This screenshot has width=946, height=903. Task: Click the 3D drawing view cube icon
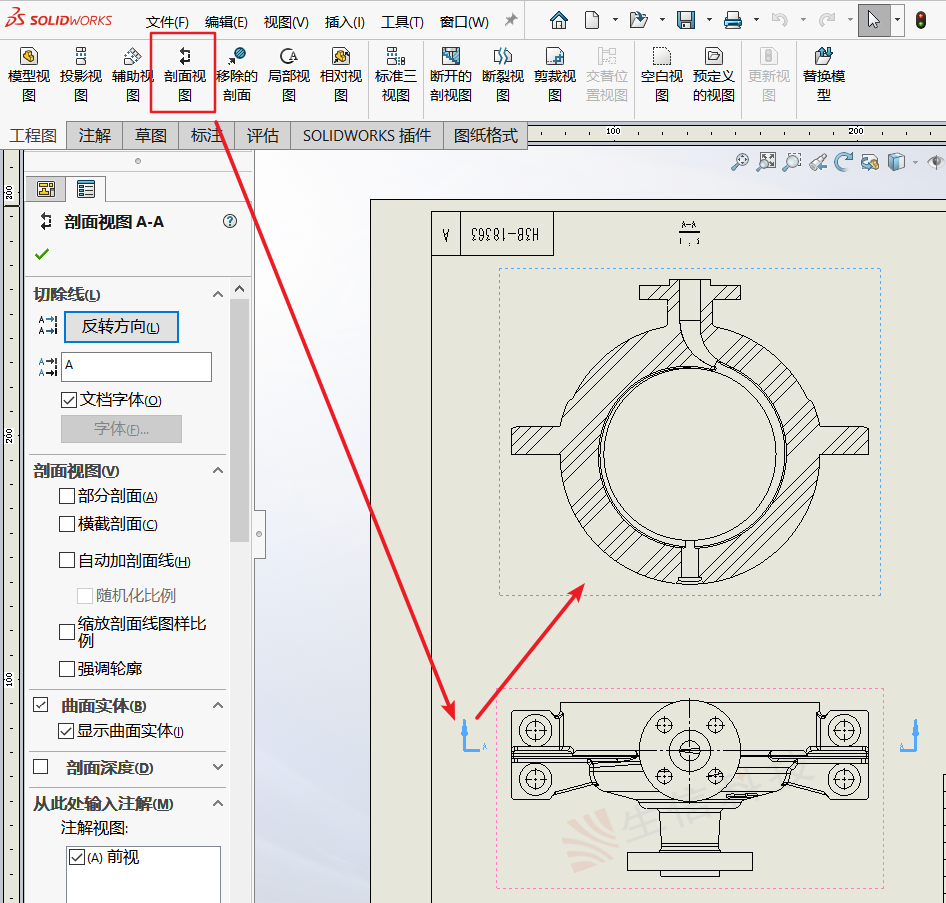(x=897, y=162)
